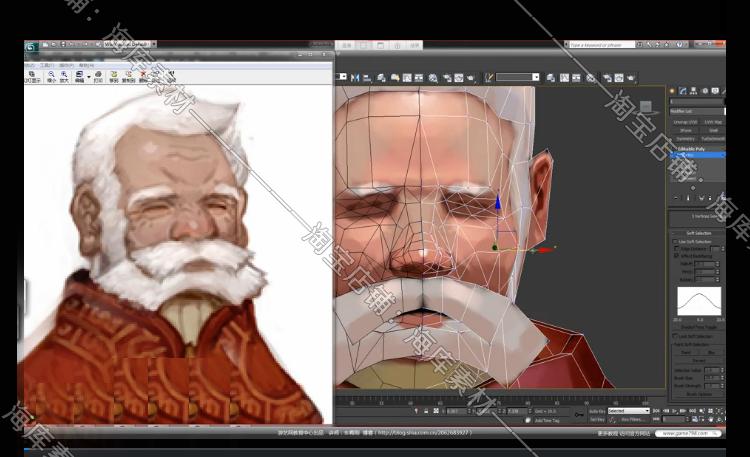Screen dimensions: 750x457
Task: Click the soft selection falloff curve graph
Action: tap(699, 301)
